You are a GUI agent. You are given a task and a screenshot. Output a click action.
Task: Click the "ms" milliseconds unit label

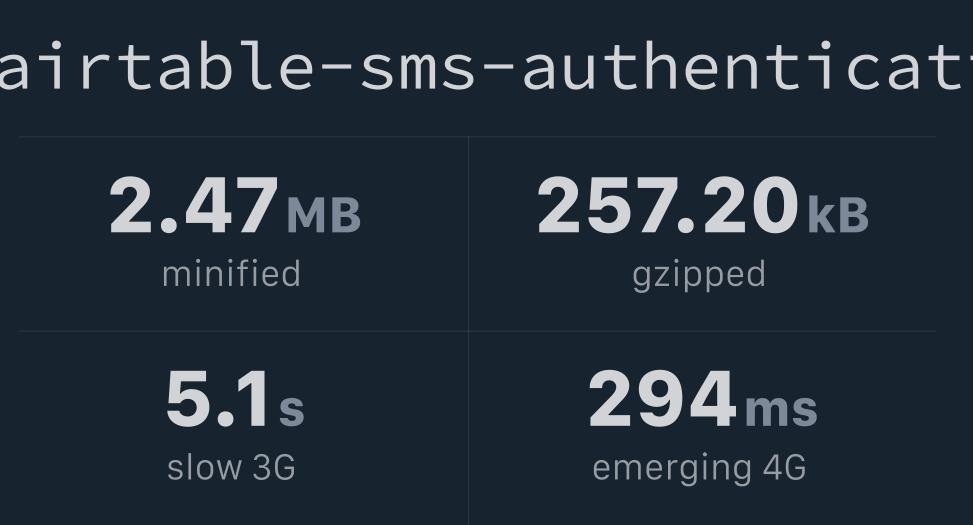780,409
